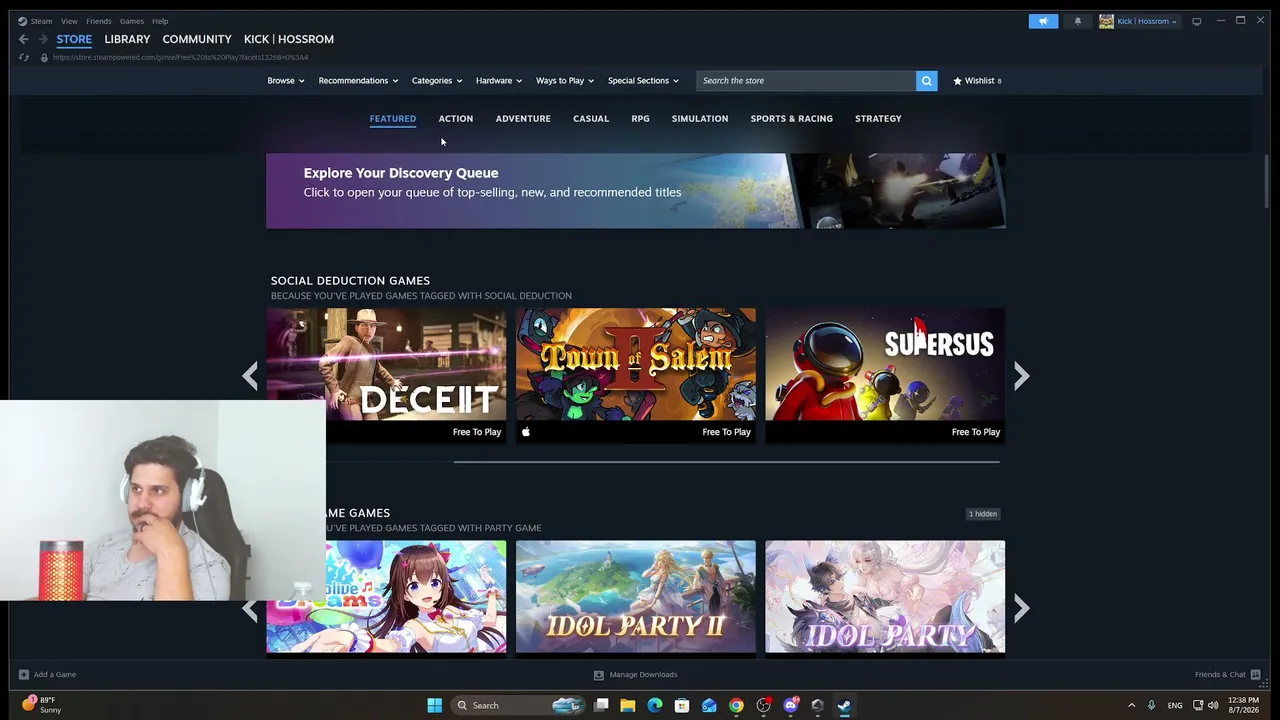This screenshot has height=720, width=1280.
Task: Go to the Community section
Action: tap(197, 39)
